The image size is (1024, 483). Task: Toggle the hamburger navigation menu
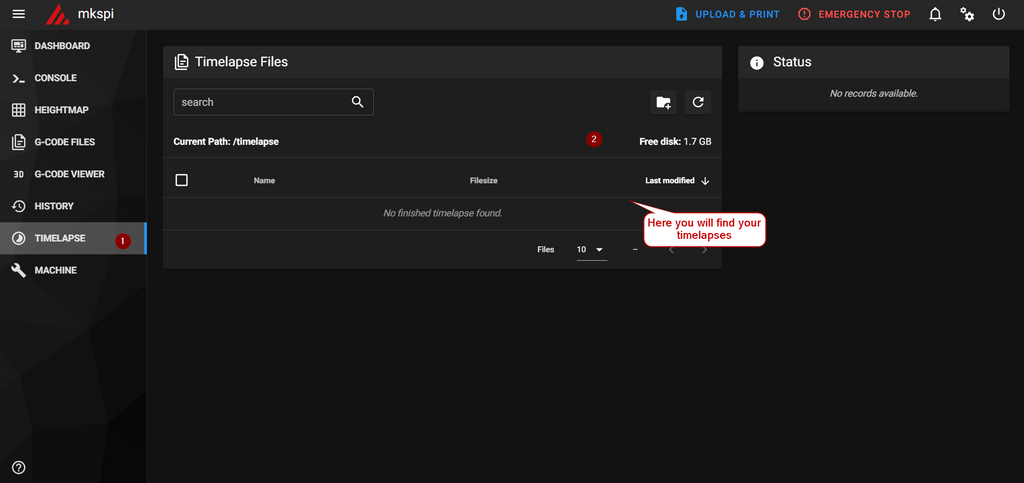pos(18,14)
